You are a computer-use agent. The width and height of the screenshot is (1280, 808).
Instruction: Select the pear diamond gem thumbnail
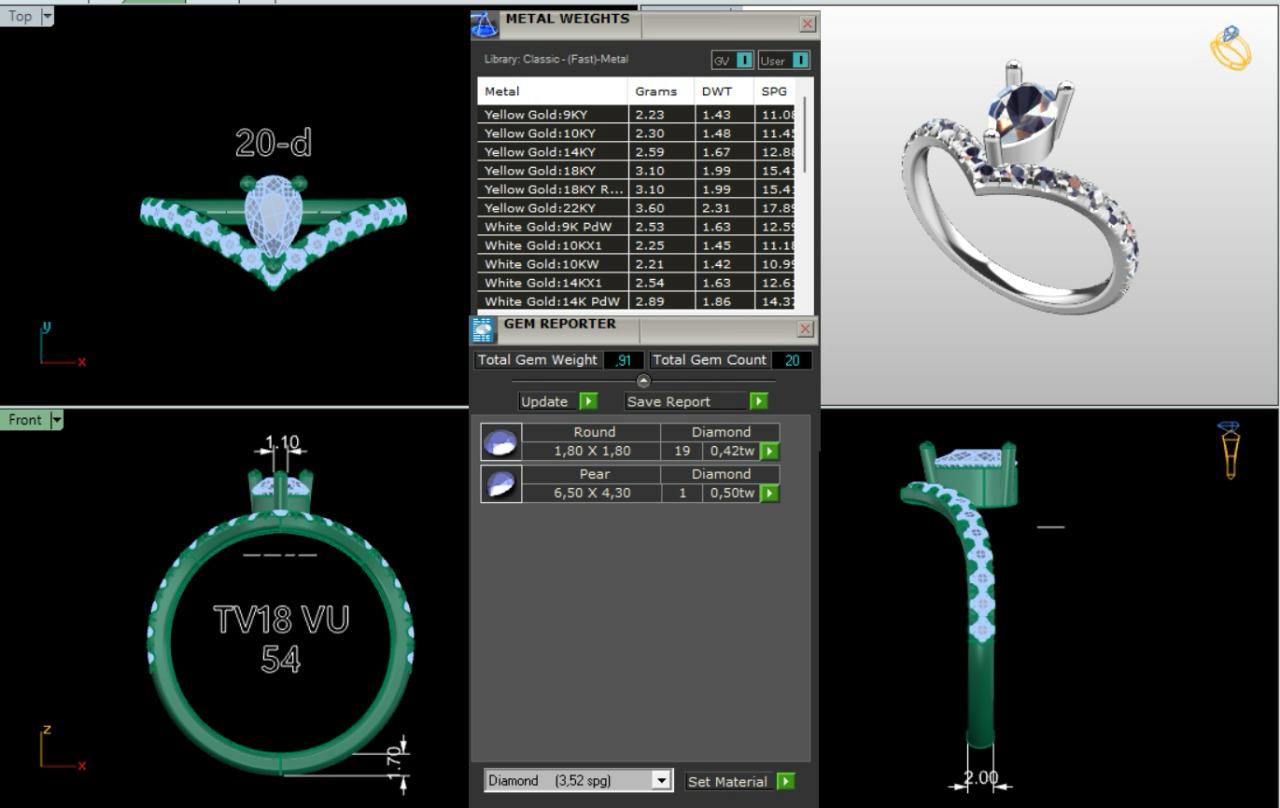click(x=501, y=483)
